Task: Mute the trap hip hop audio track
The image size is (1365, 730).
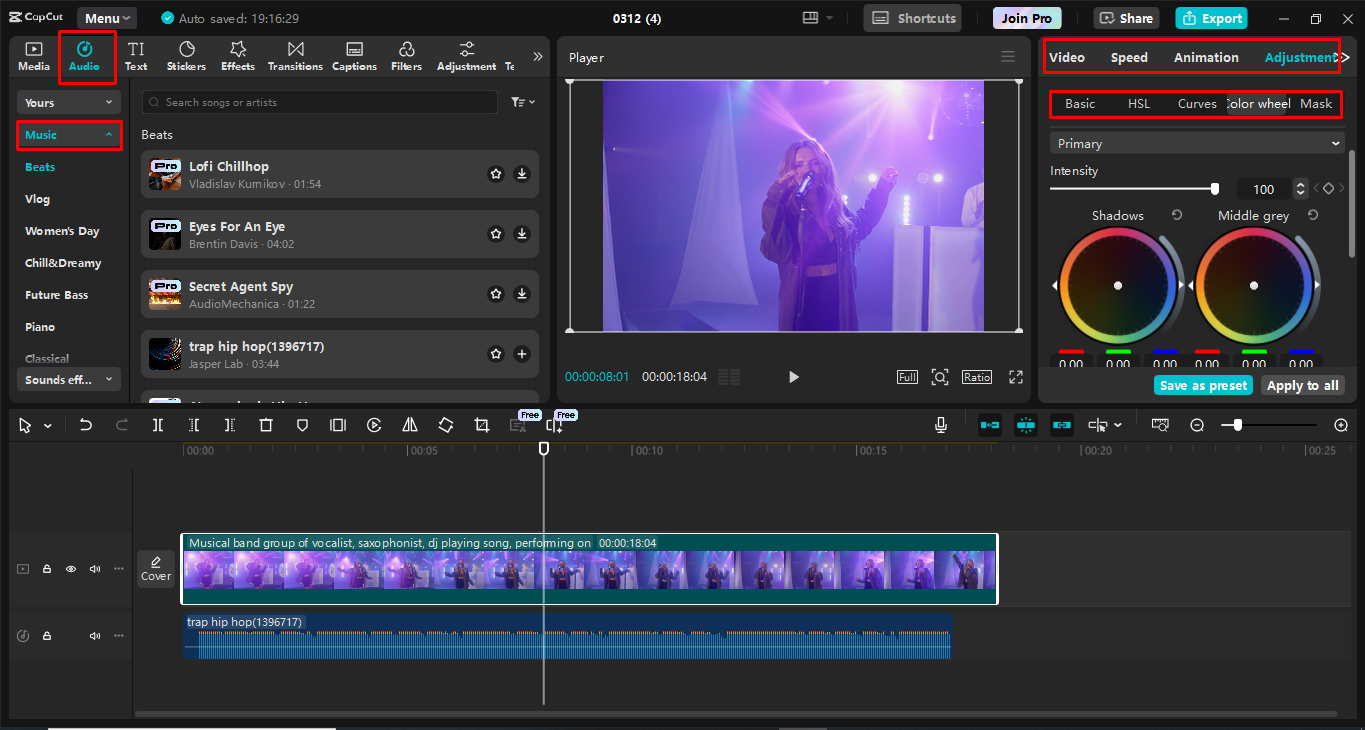Action: pyautogui.click(x=95, y=636)
